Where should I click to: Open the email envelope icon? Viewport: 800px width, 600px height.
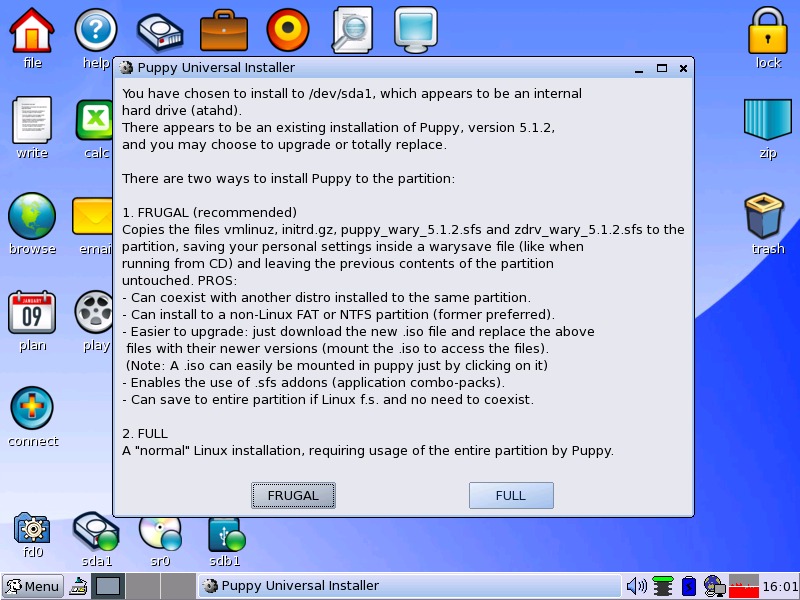point(92,216)
